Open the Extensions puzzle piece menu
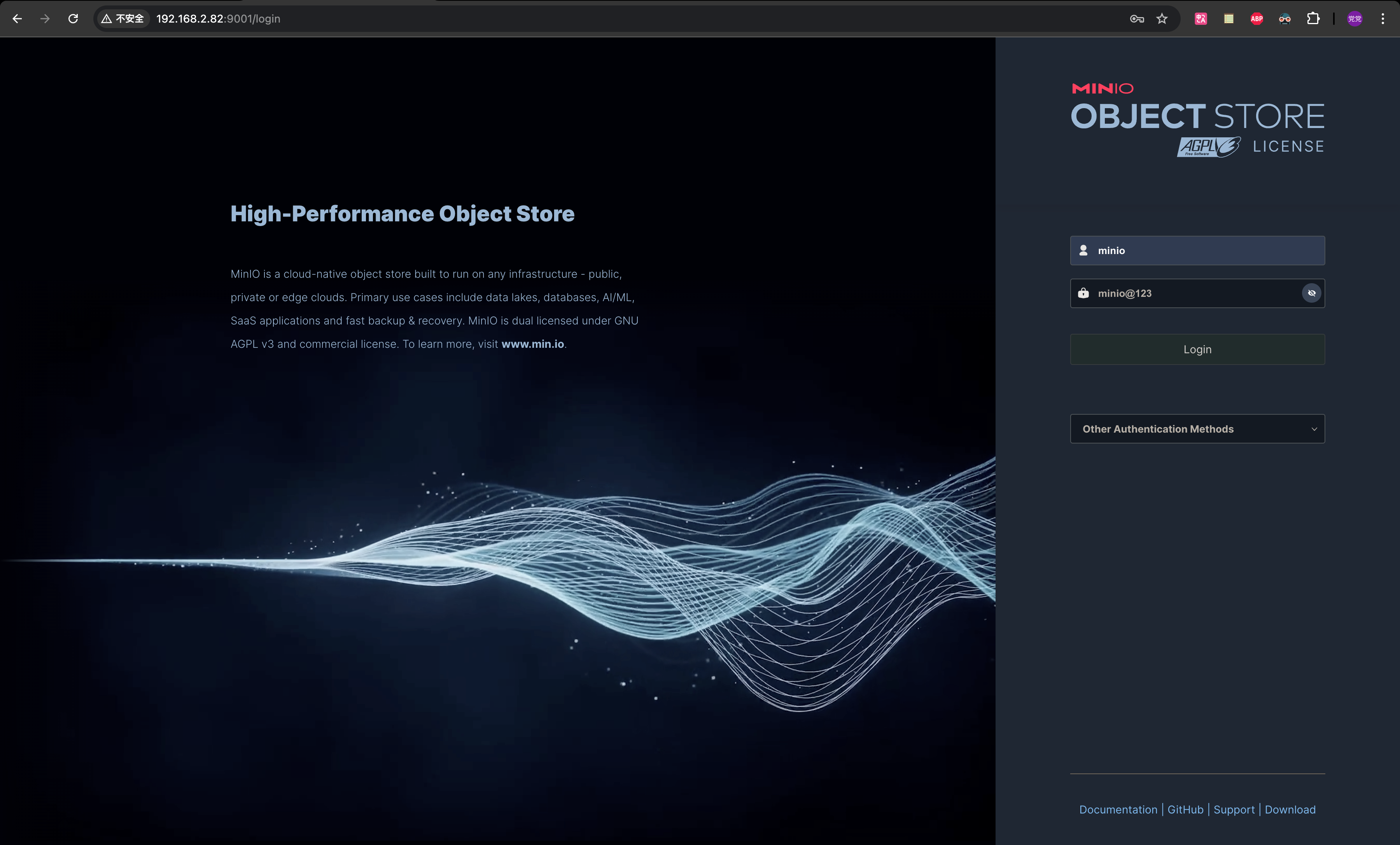Viewport: 1400px width, 845px height. (x=1313, y=19)
